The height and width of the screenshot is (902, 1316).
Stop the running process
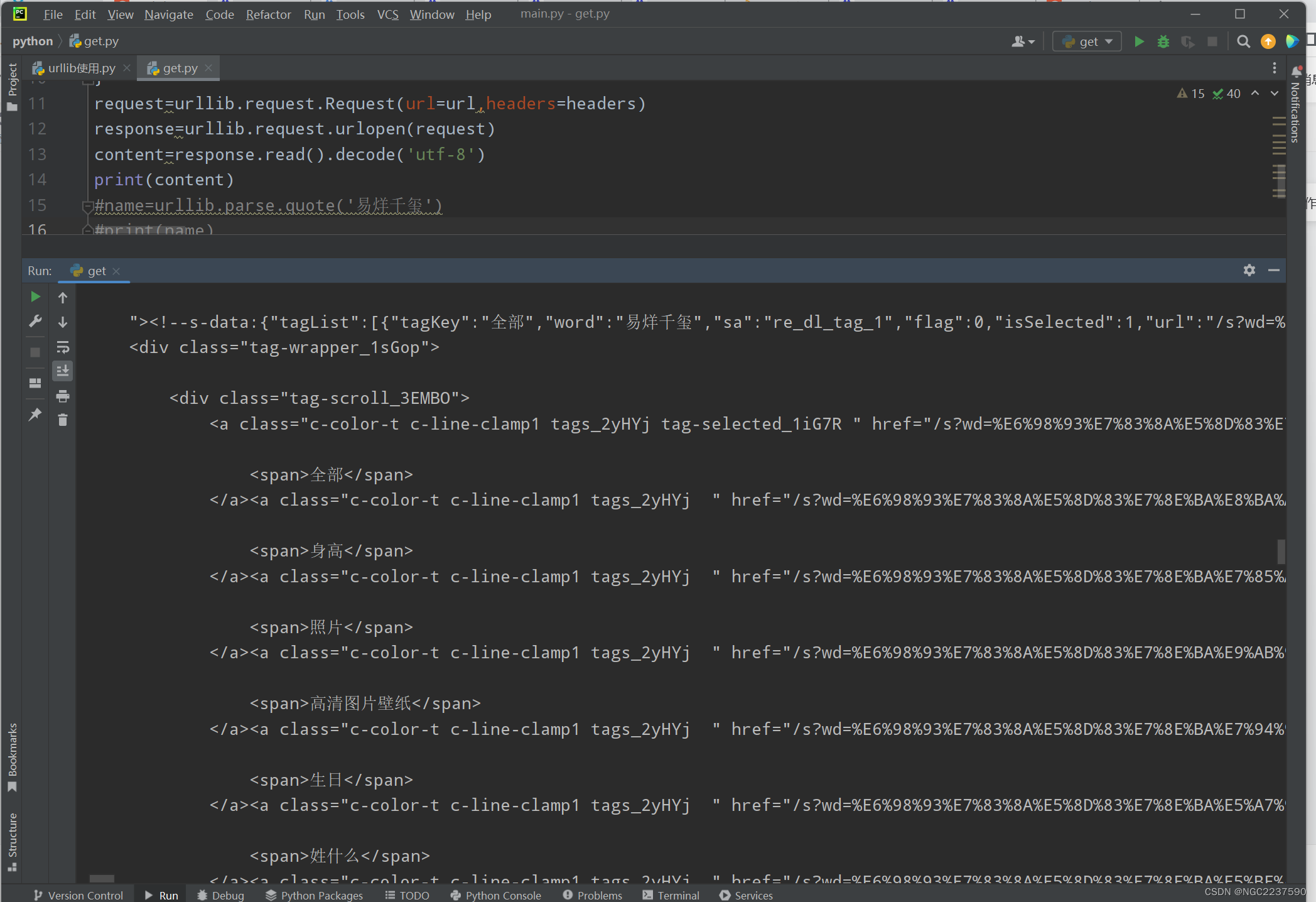[35, 352]
